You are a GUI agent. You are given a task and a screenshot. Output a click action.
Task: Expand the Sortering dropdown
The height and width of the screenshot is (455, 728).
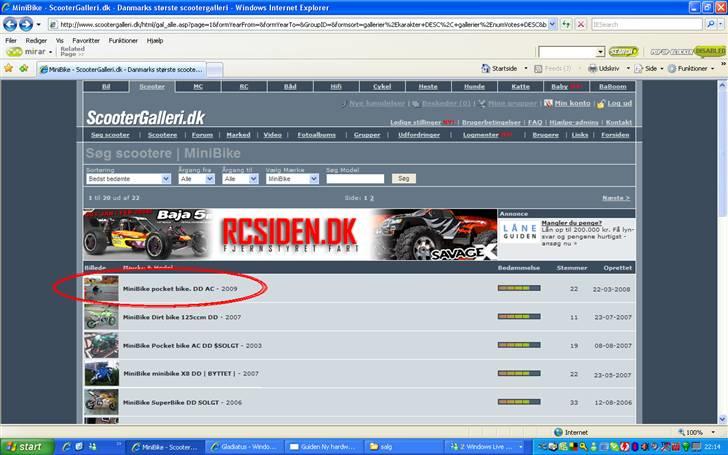click(x=129, y=179)
